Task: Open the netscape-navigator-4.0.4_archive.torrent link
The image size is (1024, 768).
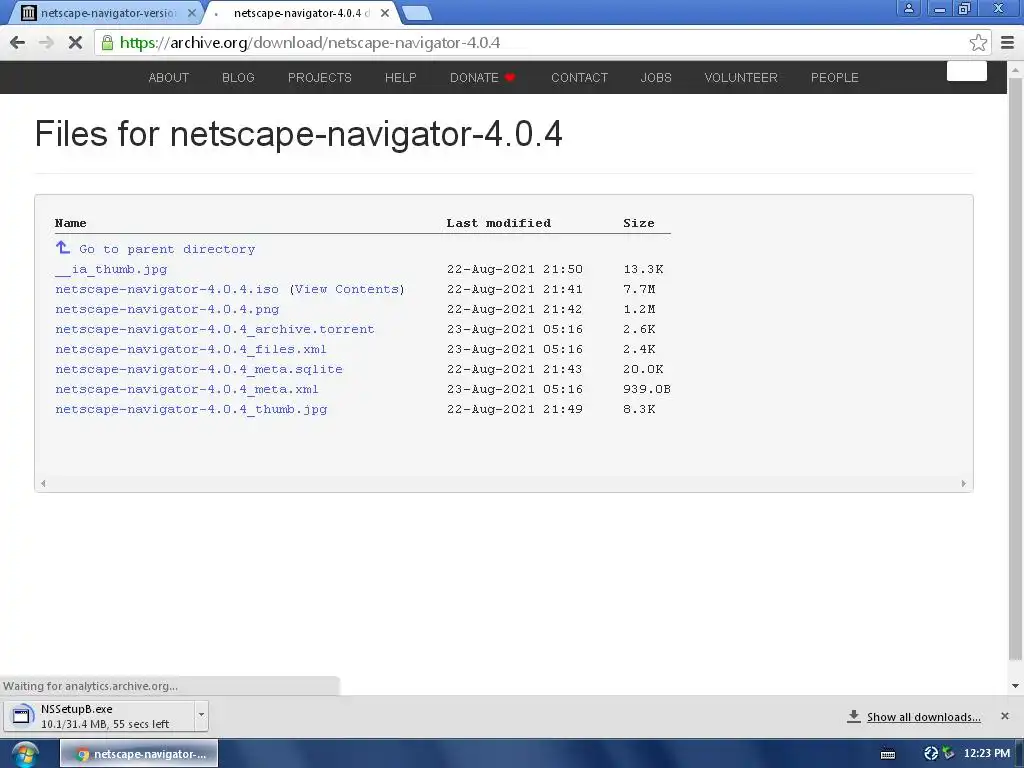Action: point(215,329)
